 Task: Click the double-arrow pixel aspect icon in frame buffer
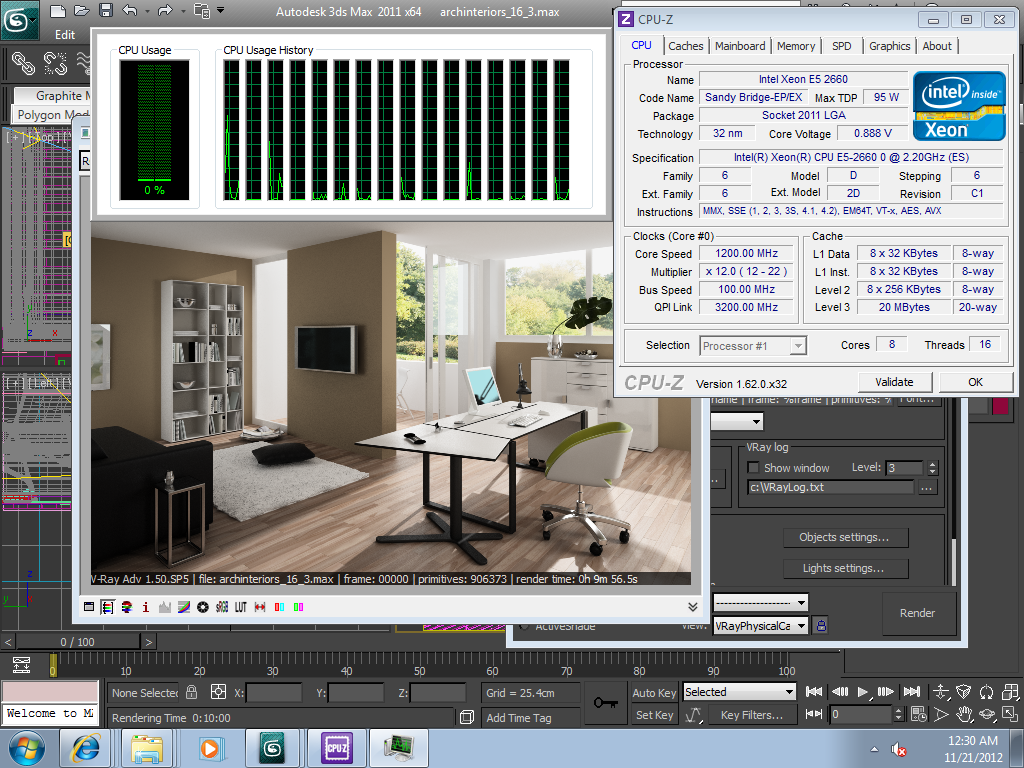pos(260,607)
